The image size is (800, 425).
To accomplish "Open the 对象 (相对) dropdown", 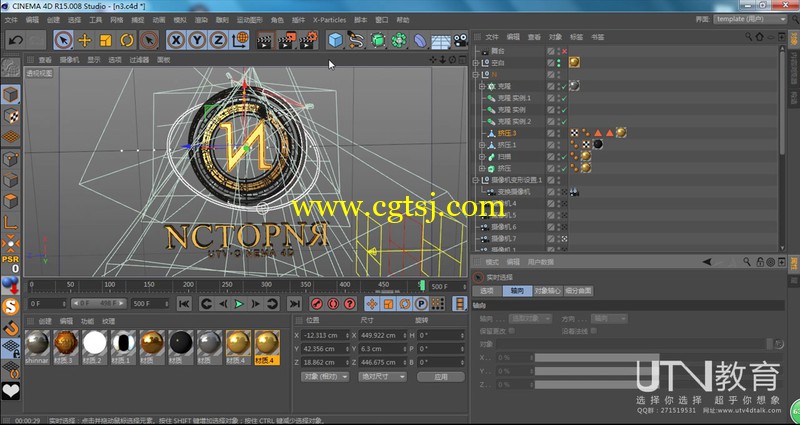I will pyautogui.click(x=325, y=377).
